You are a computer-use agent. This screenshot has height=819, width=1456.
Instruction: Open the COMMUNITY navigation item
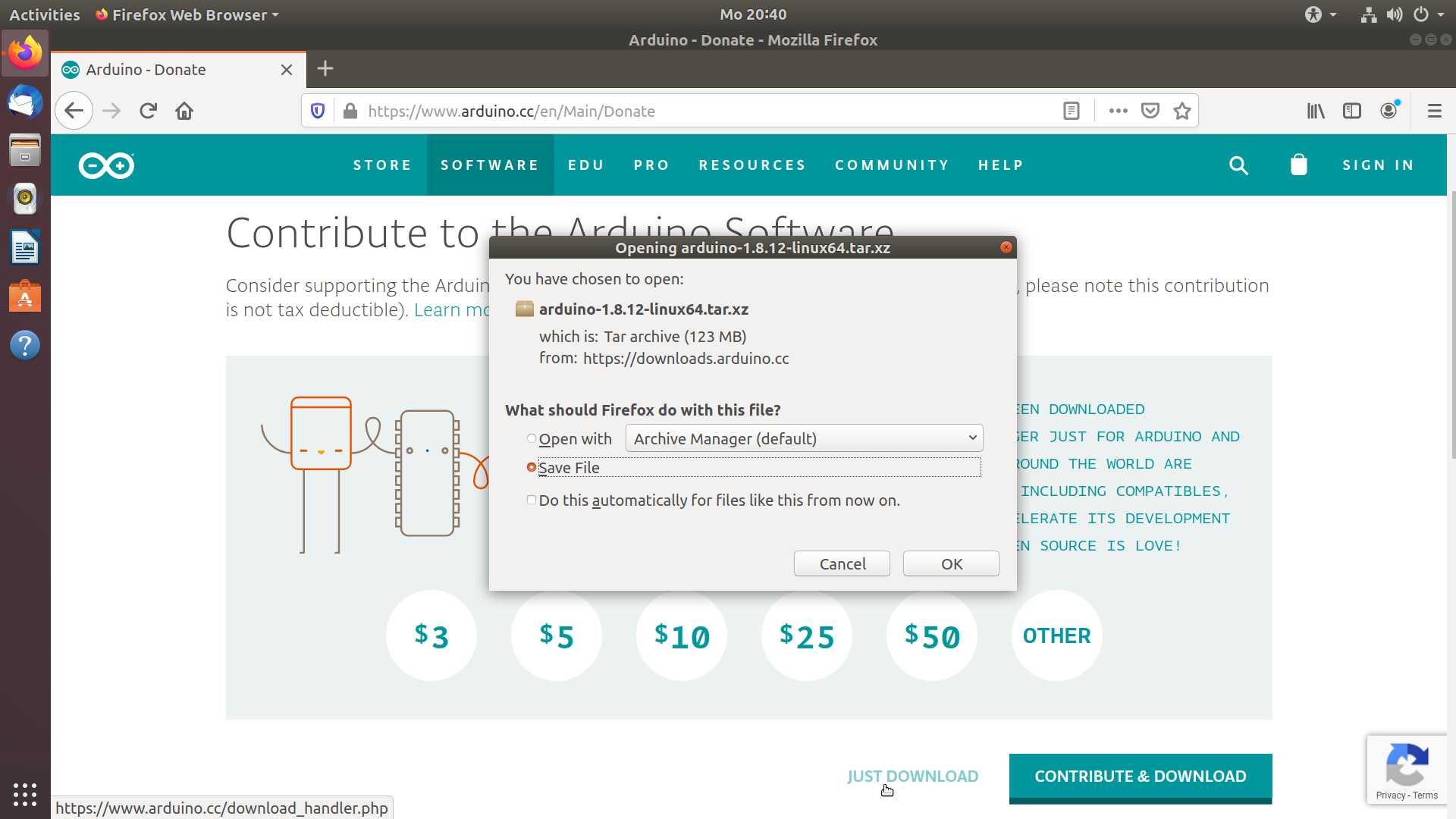892,165
